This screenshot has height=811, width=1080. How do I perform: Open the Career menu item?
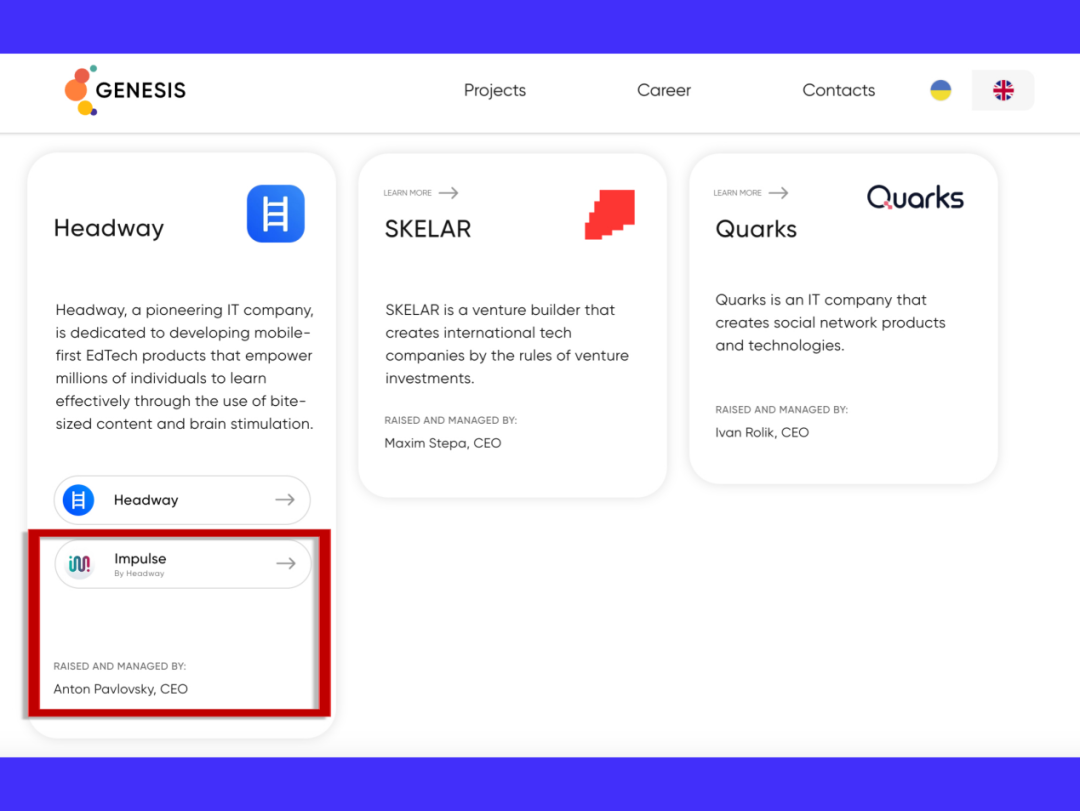click(663, 90)
